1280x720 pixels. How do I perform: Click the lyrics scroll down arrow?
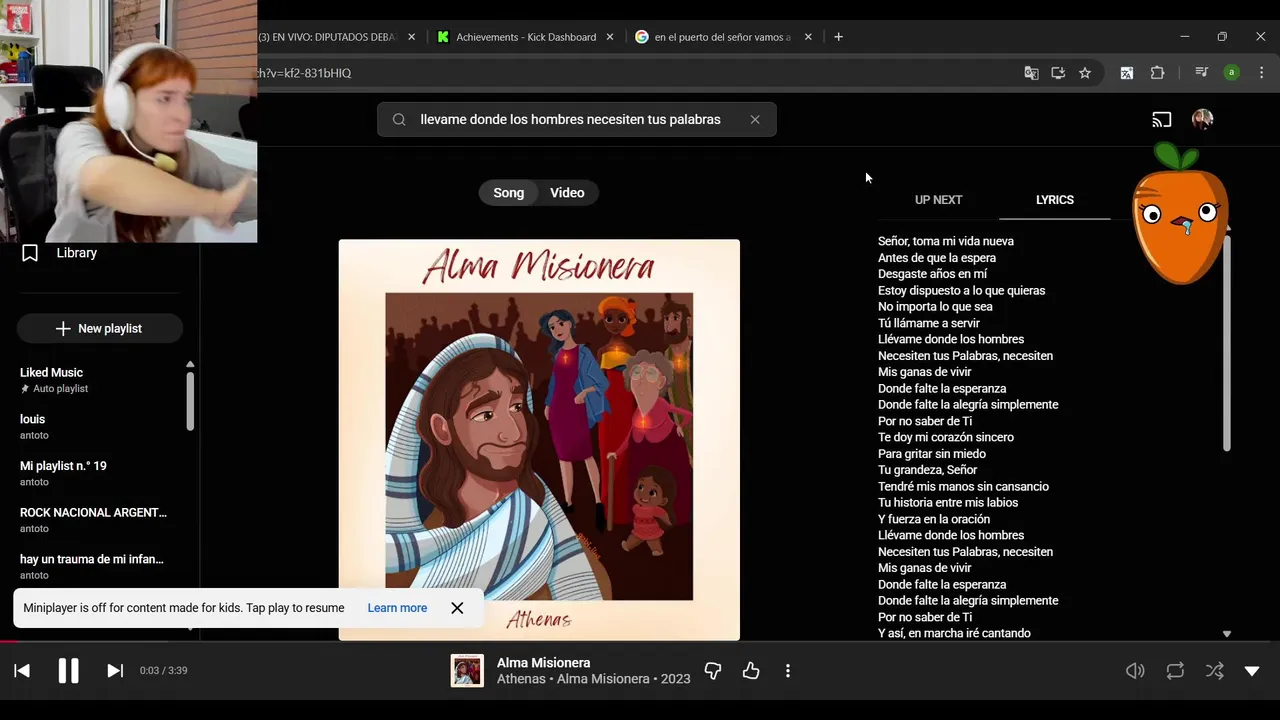click(1227, 634)
